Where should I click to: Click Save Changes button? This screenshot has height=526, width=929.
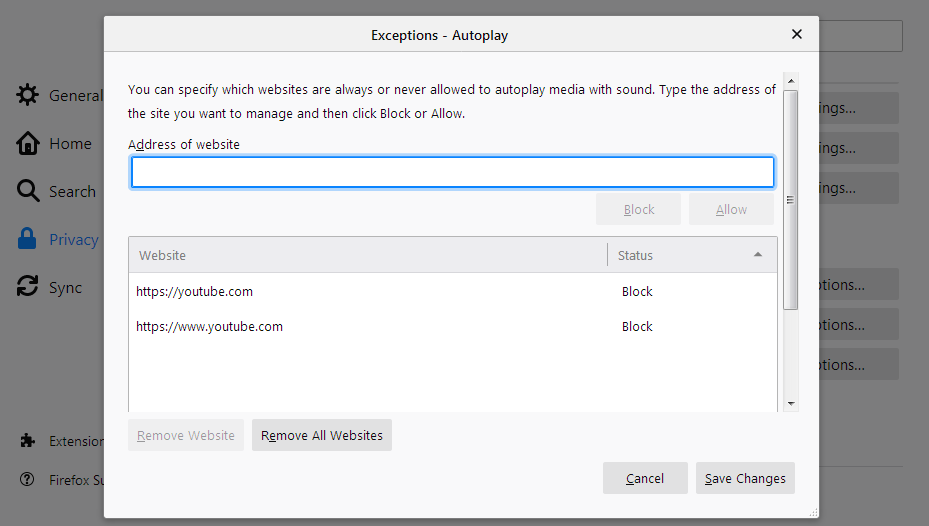point(745,478)
